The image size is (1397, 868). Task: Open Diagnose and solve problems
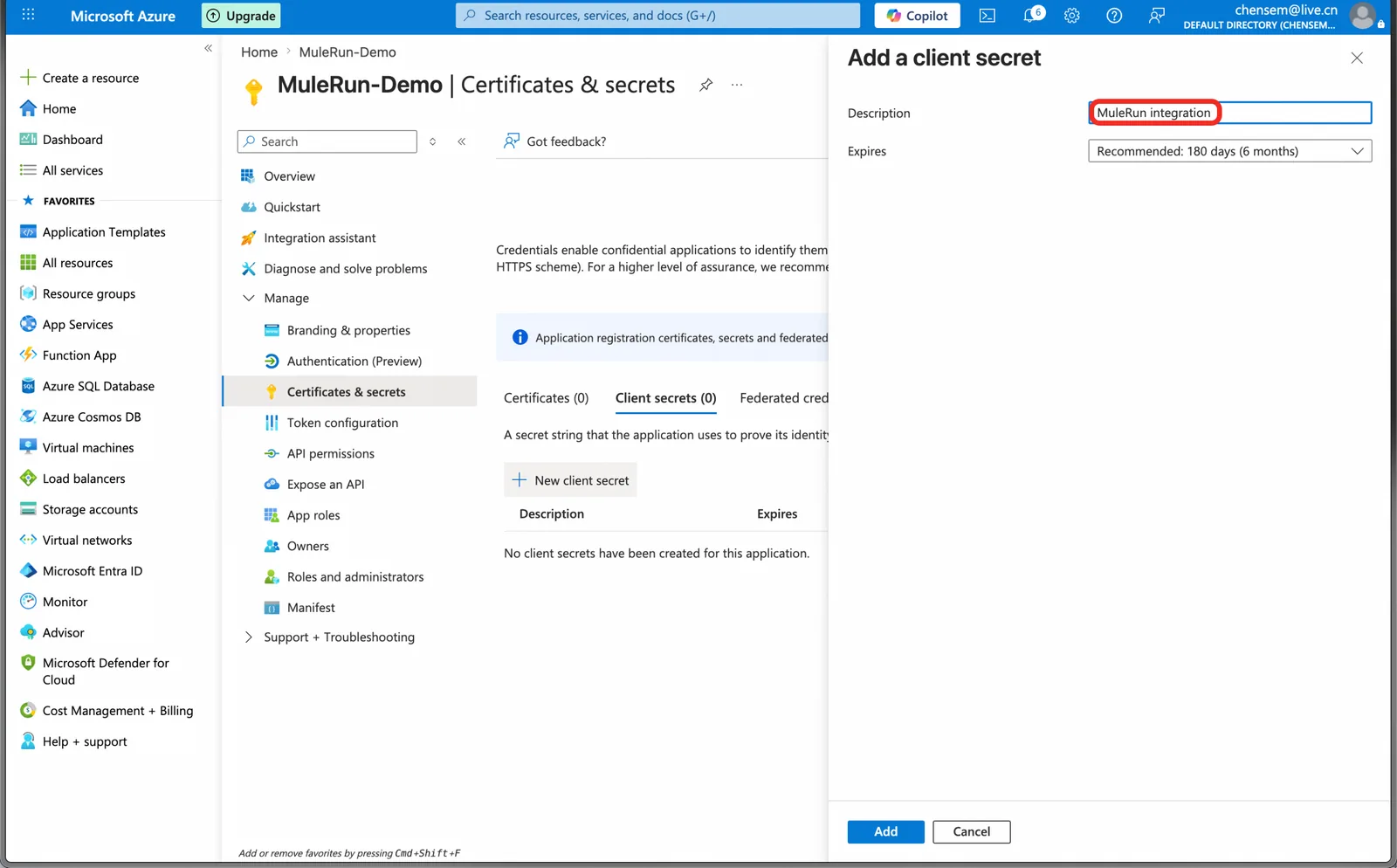(x=346, y=269)
